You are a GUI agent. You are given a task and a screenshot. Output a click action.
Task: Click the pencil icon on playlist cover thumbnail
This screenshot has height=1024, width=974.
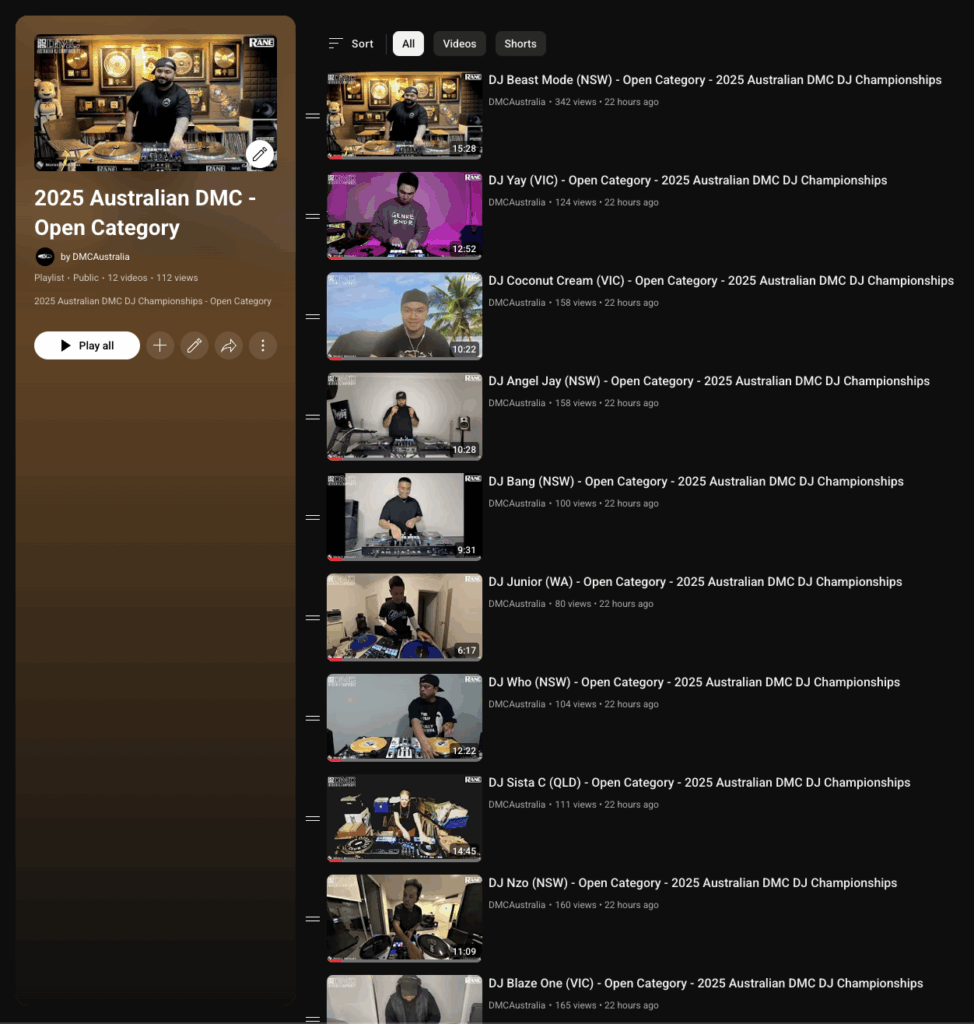click(259, 154)
